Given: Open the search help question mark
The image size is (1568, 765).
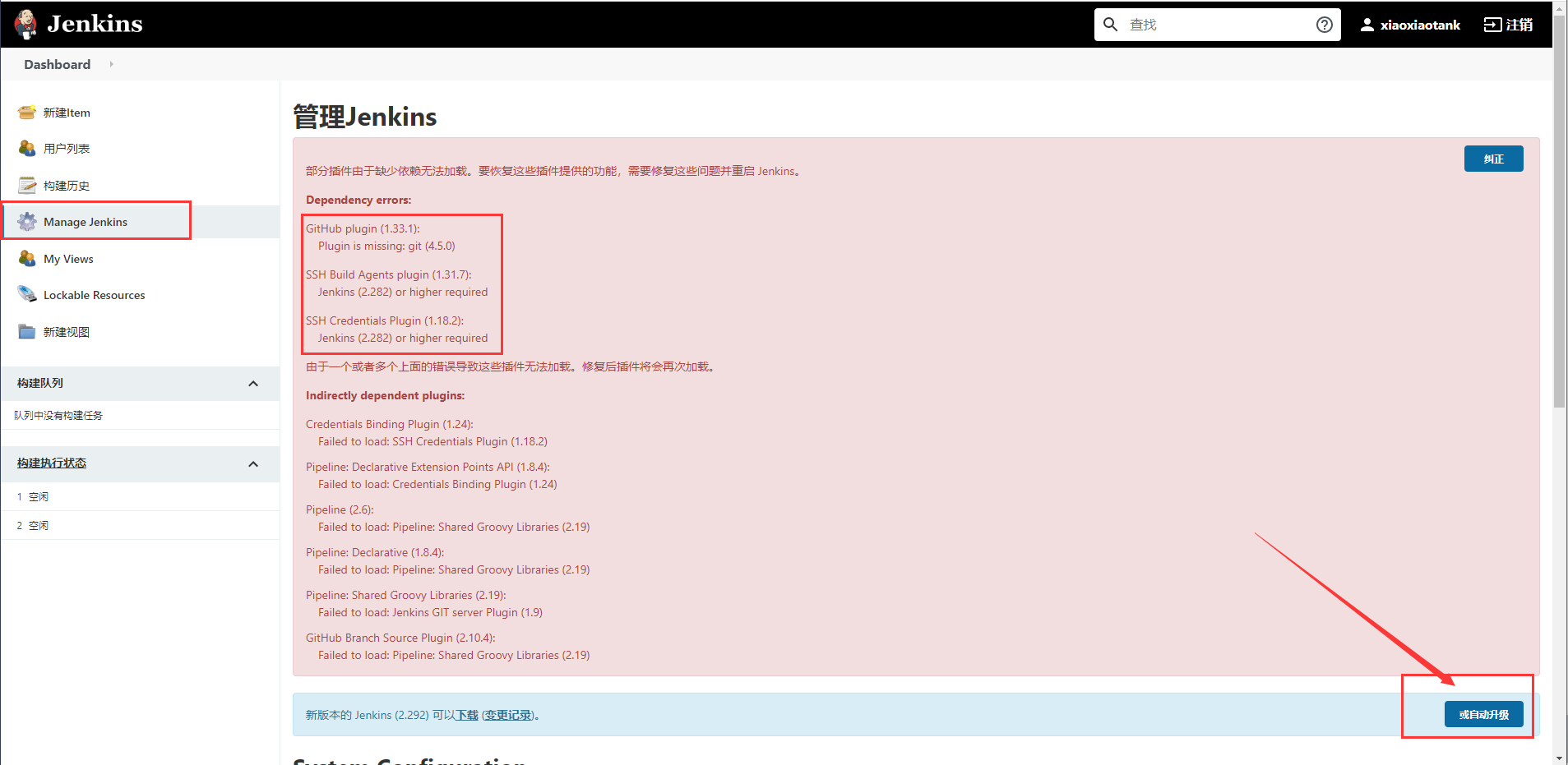Looking at the screenshot, I should coord(1324,24).
